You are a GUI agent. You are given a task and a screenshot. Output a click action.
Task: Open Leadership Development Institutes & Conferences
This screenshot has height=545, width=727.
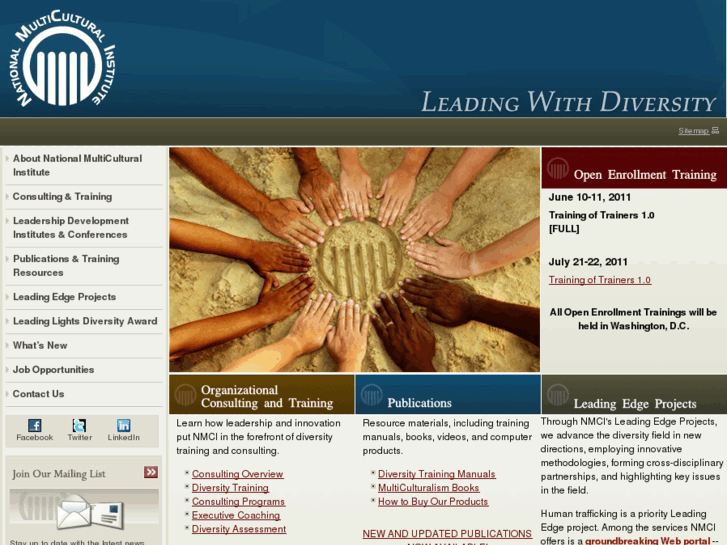[70, 228]
